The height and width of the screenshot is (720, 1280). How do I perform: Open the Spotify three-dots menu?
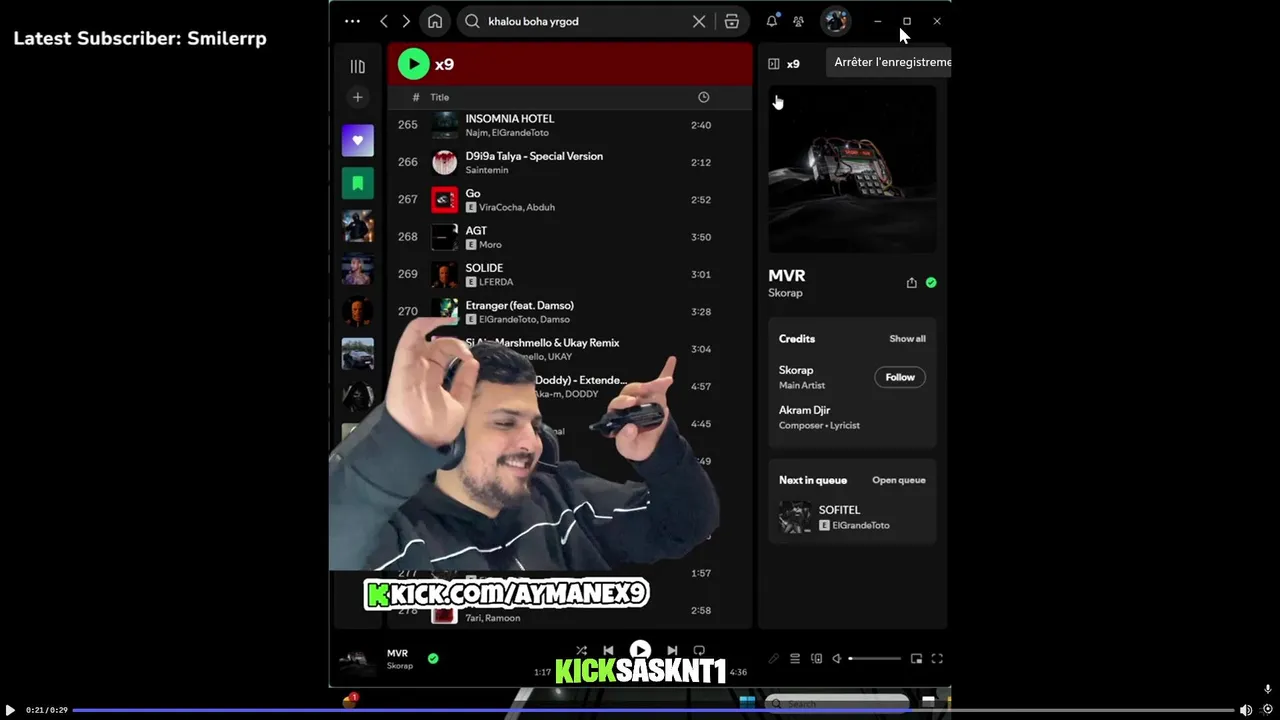click(352, 21)
